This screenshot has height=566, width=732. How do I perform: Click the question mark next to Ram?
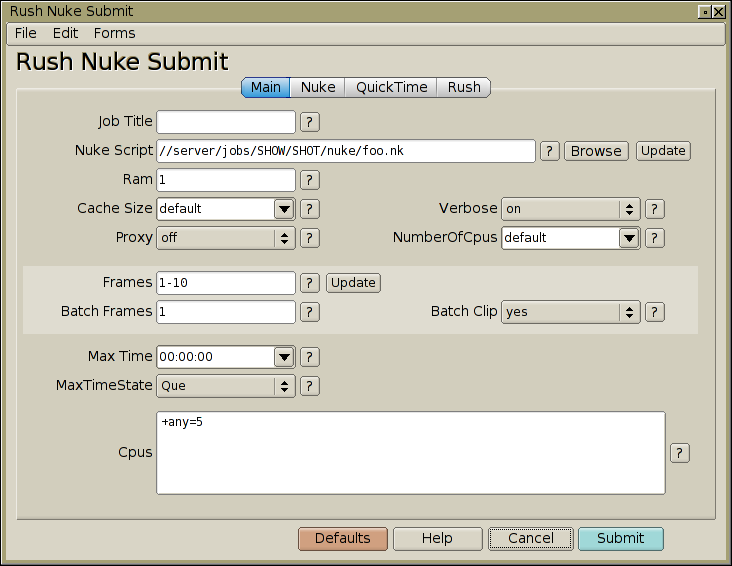pyautogui.click(x=310, y=180)
